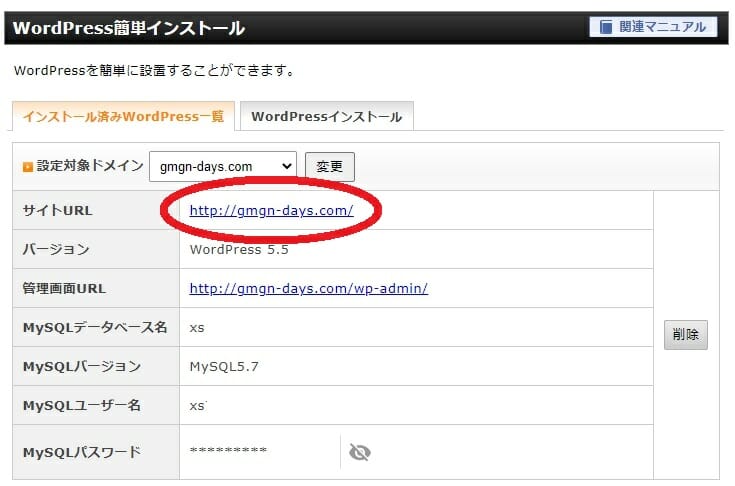
Task: Click the WordPress簡単インストール header title
Action: 129,28
